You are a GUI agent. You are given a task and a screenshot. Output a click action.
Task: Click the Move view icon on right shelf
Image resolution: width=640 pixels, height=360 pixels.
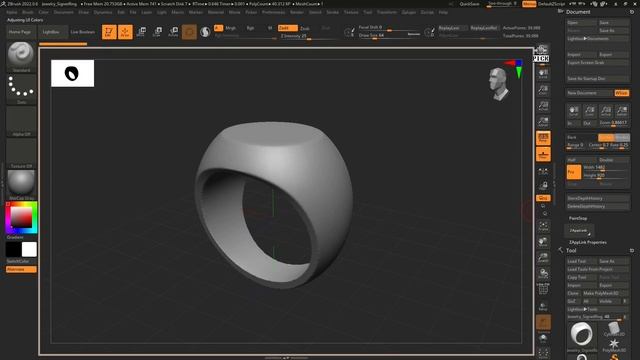(543, 242)
